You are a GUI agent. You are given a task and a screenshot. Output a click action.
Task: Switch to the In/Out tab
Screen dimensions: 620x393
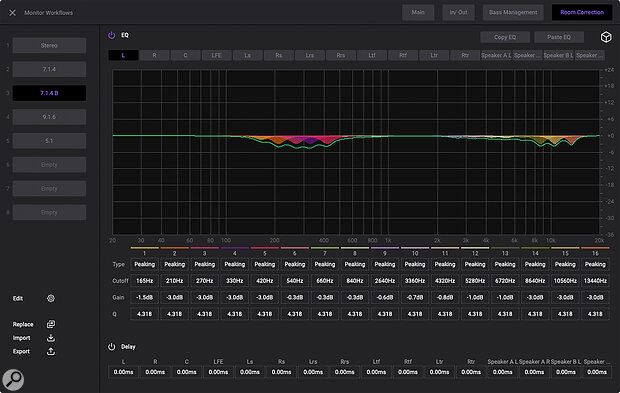[x=458, y=12]
